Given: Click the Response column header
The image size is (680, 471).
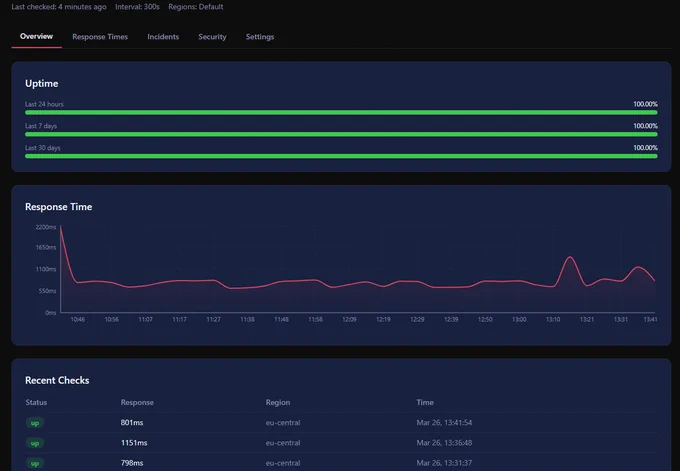Looking at the screenshot, I should click(137, 402).
